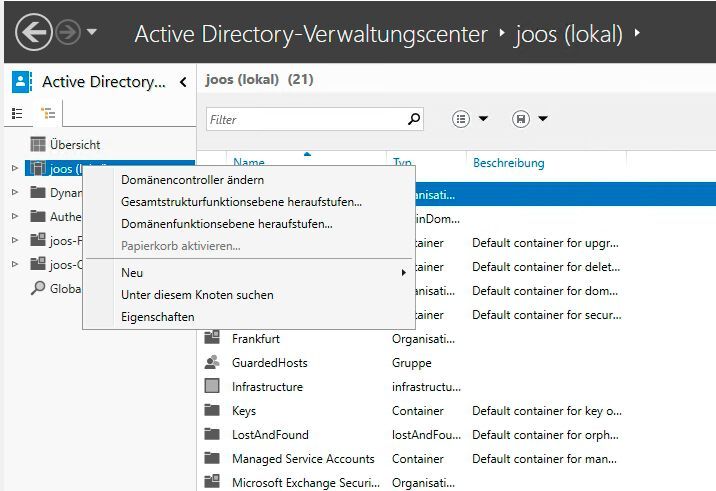Click the Übersicht grid icon
The height and width of the screenshot is (491, 716).
[38, 144]
